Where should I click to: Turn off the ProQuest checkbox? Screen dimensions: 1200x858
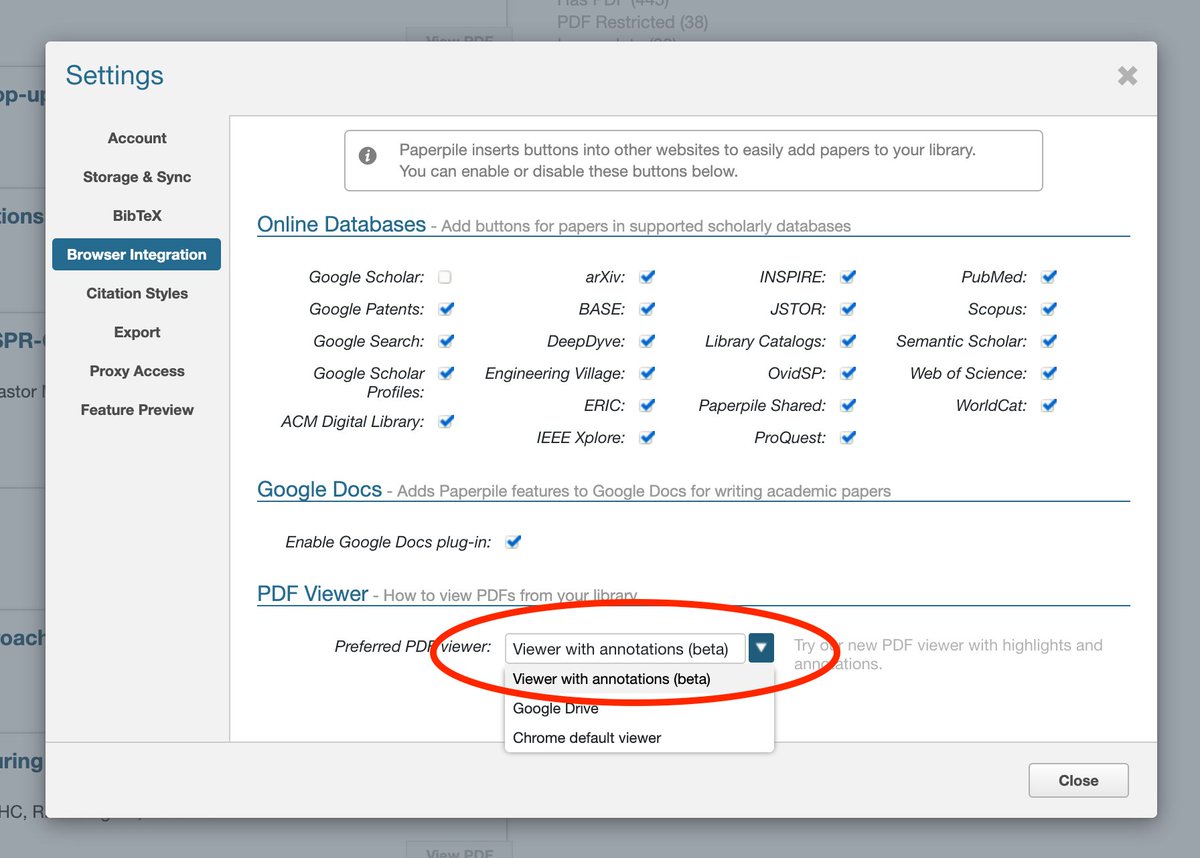(849, 437)
